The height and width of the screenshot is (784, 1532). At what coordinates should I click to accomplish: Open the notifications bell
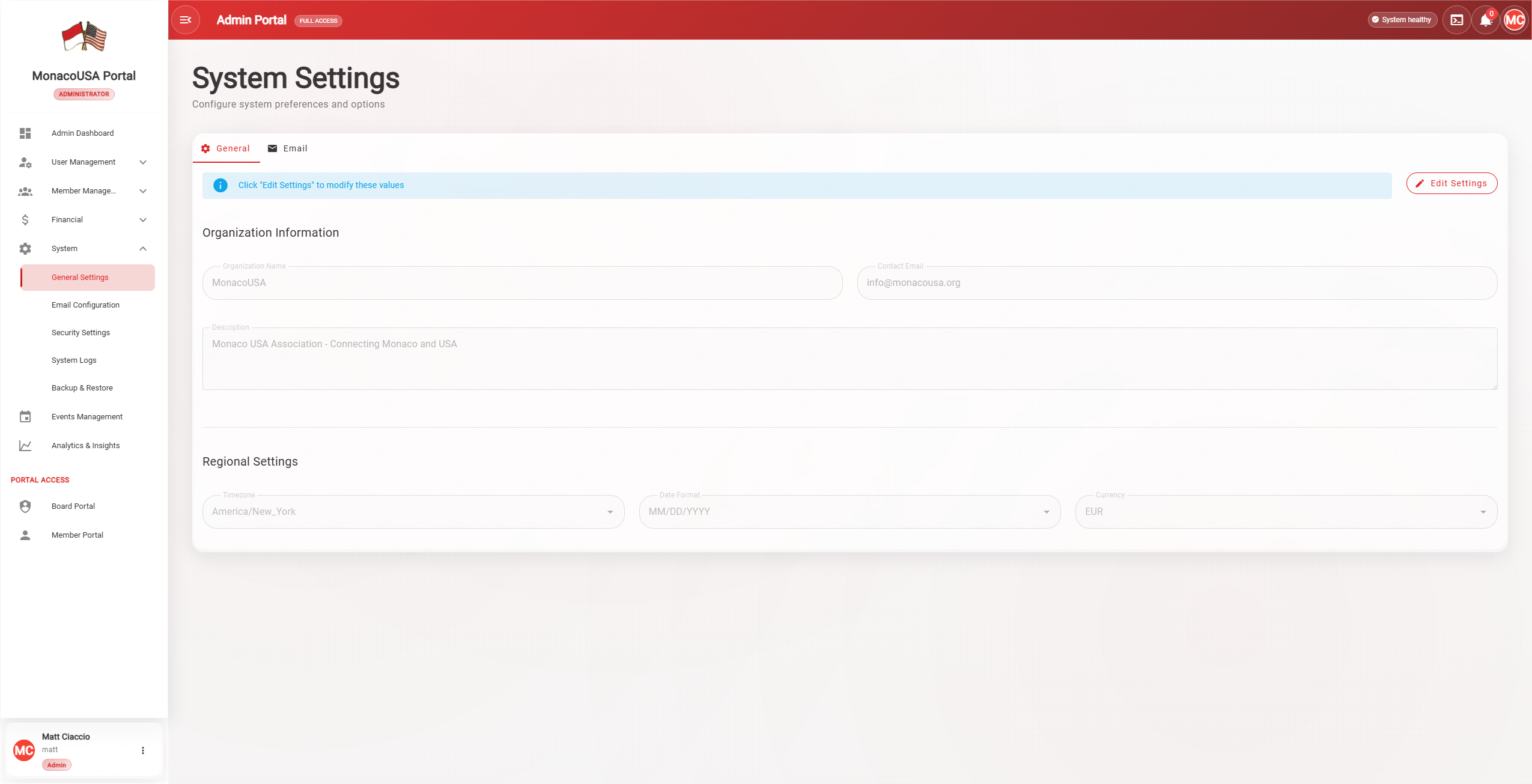(x=1485, y=20)
